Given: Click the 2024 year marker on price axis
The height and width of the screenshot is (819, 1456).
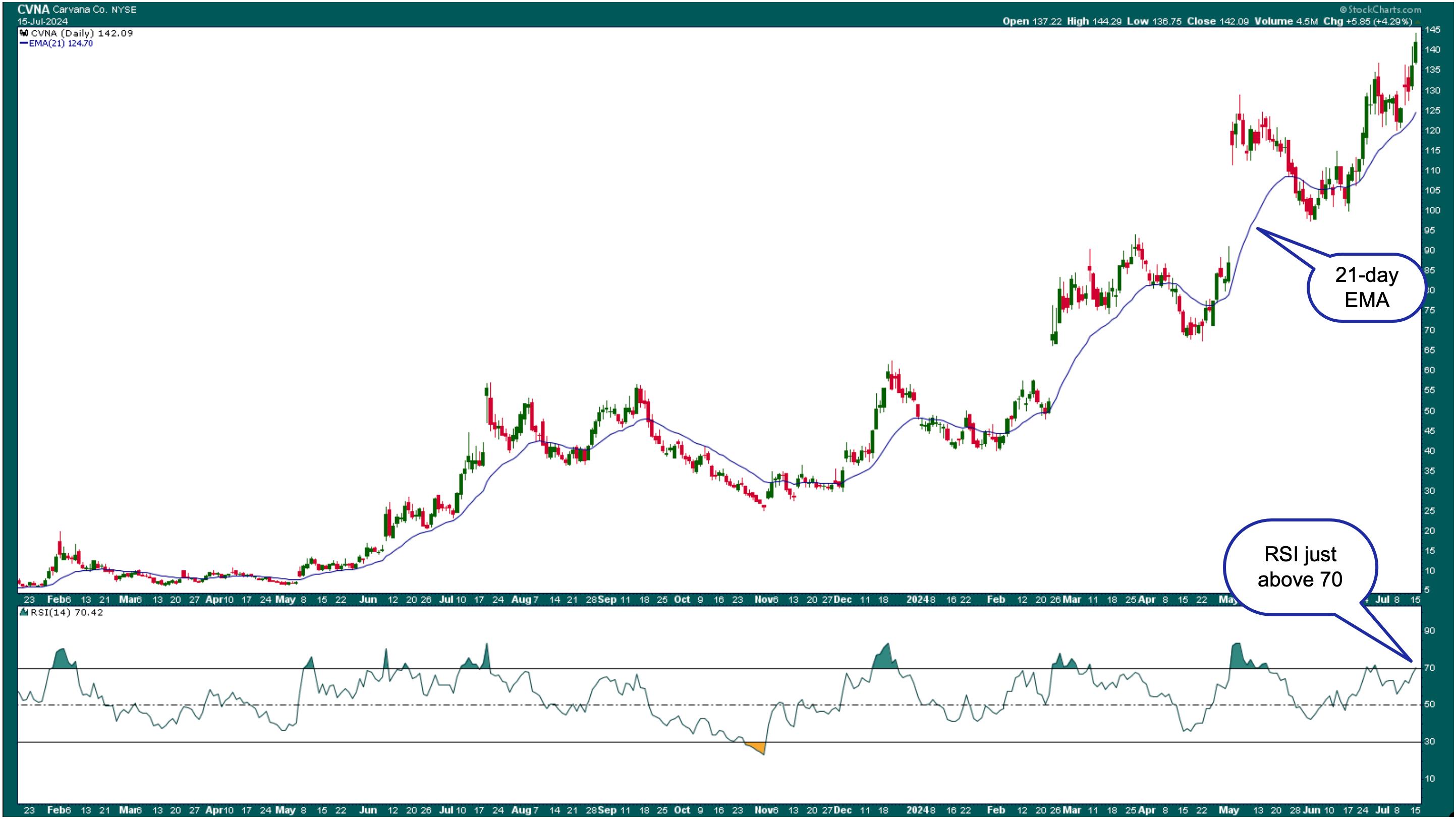Looking at the screenshot, I should pos(917,599).
